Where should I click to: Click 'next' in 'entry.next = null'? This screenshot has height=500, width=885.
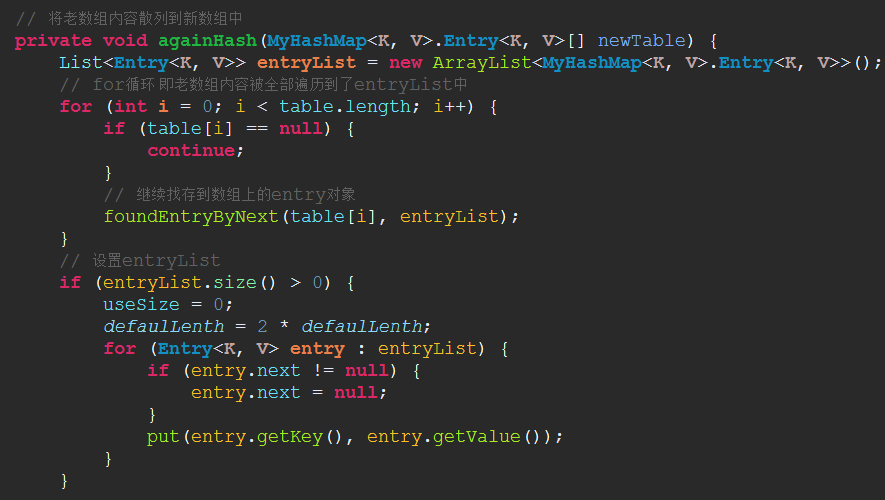pyautogui.click(x=279, y=393)
